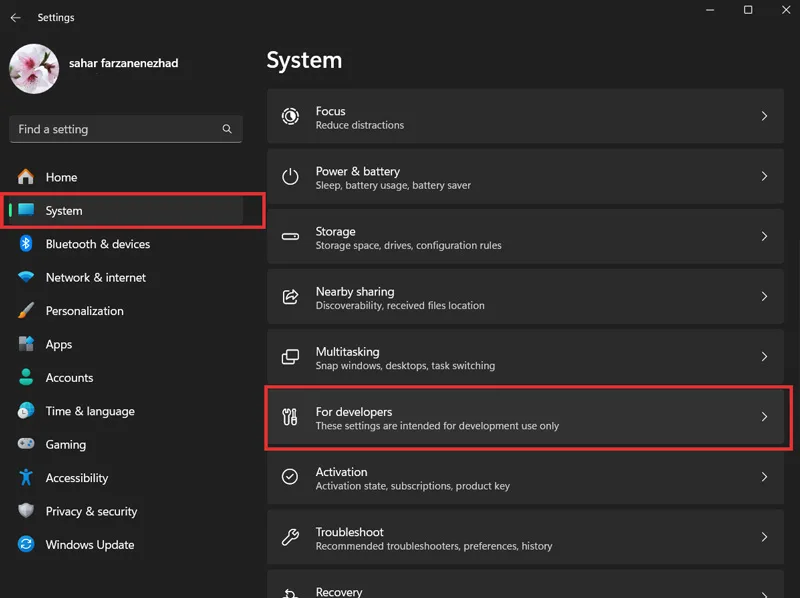This screenshot has width=800, height=598.
Task: Expand the Troubleshoot row chevron
Action: (764, 537)
